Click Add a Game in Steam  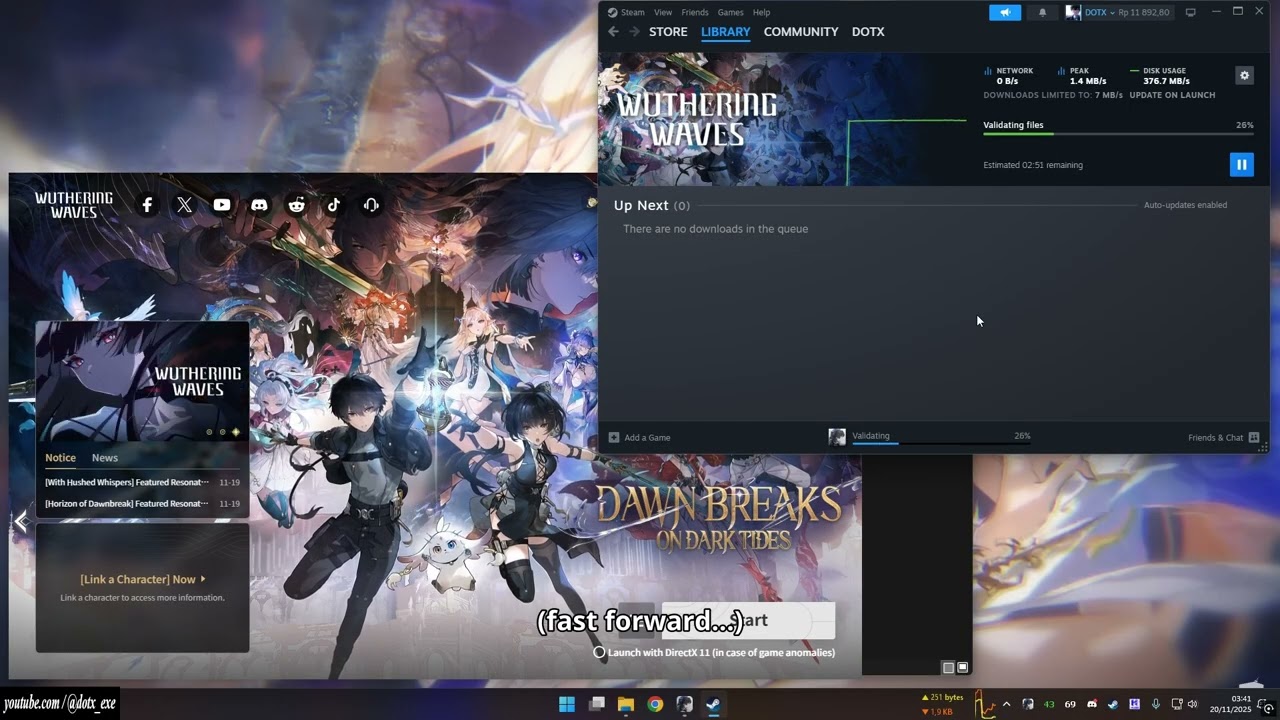640,437
